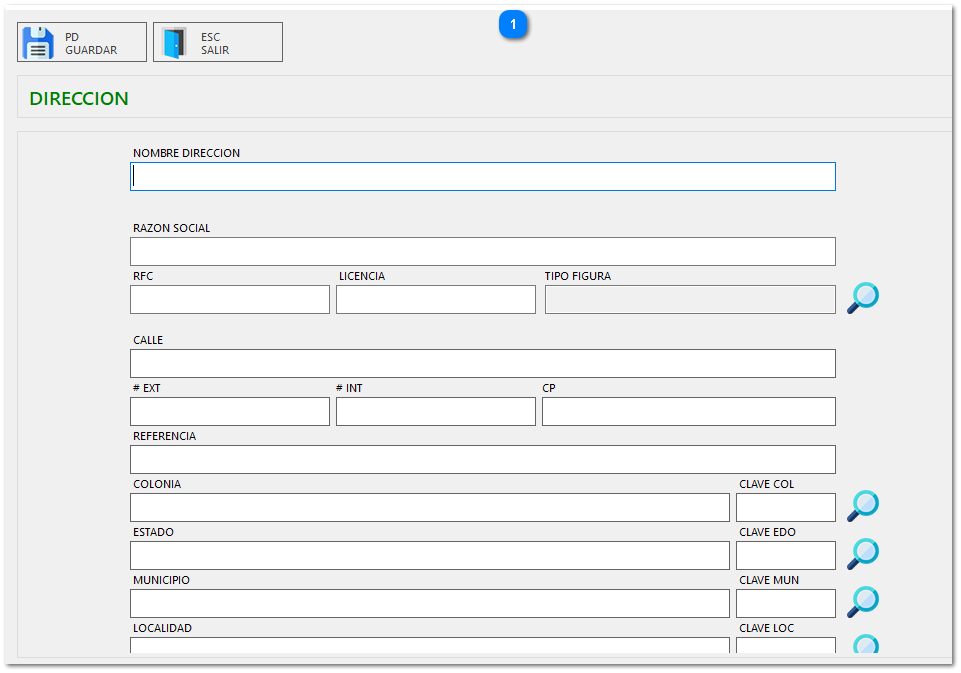Screen dimensions: 961x673
Task: Select the Referencia input field
Action: (x=482, y=460)
